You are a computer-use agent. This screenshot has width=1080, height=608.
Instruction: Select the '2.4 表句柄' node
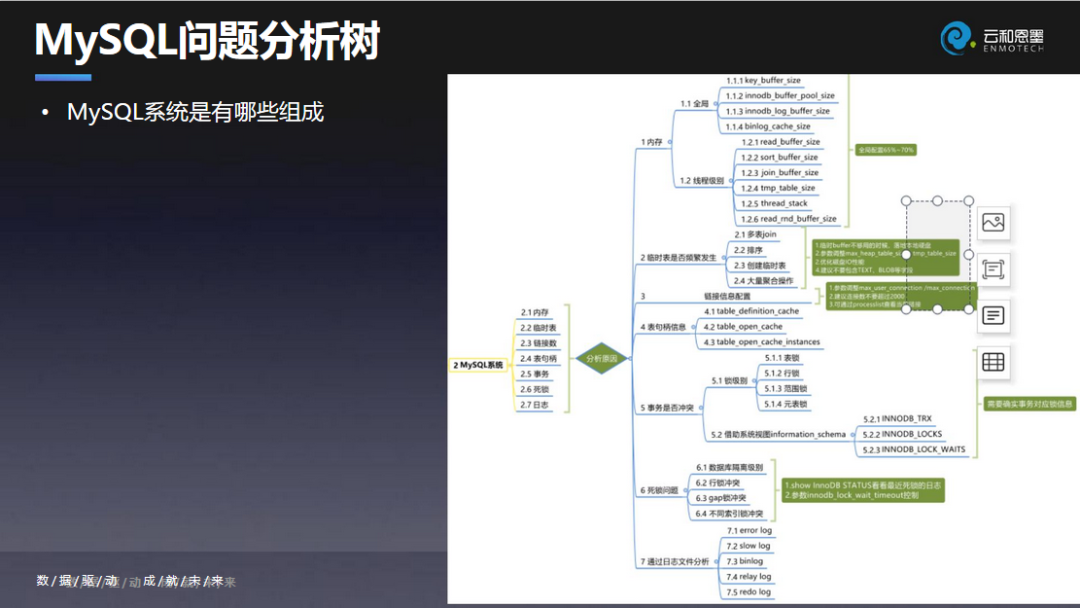pyautogui.click(x=538, y=359)
